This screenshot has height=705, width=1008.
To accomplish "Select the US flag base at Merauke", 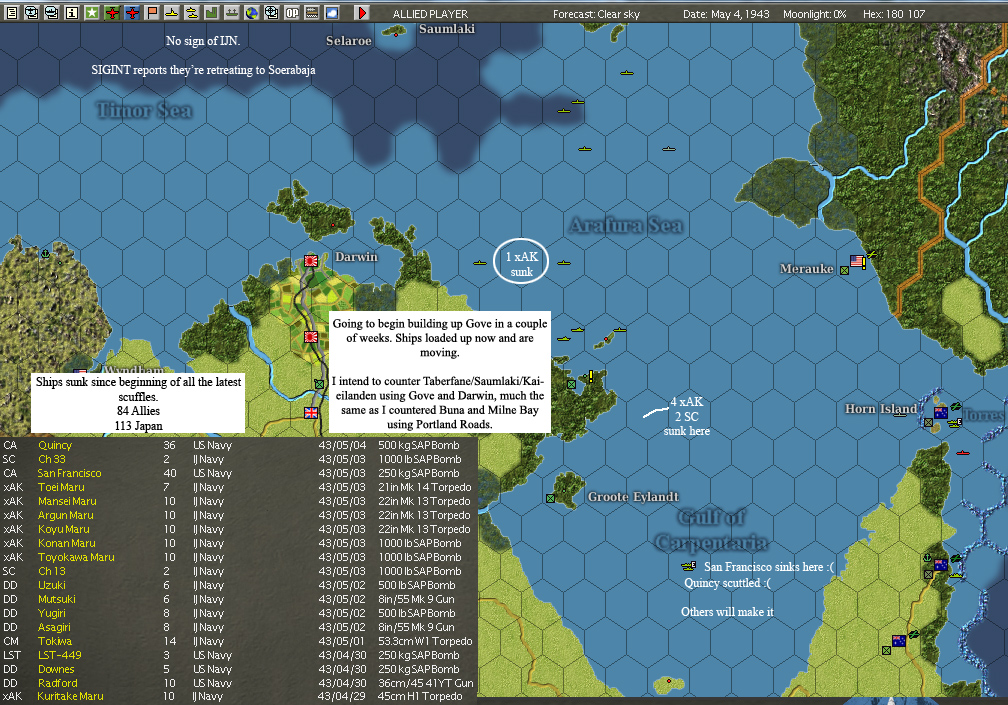I will click(x=858, y=261).
